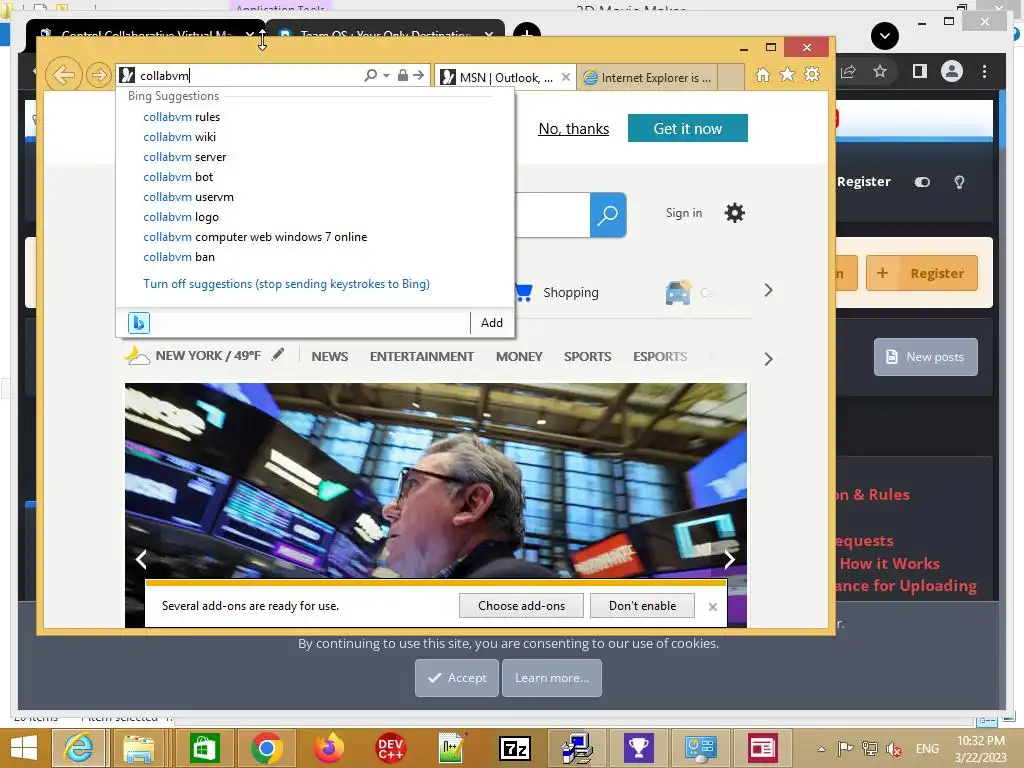Open the address bar autocomplete dropdown arrow
Image resolution: width=1024 pixels, height=768 pixels.
pos(387,76)
